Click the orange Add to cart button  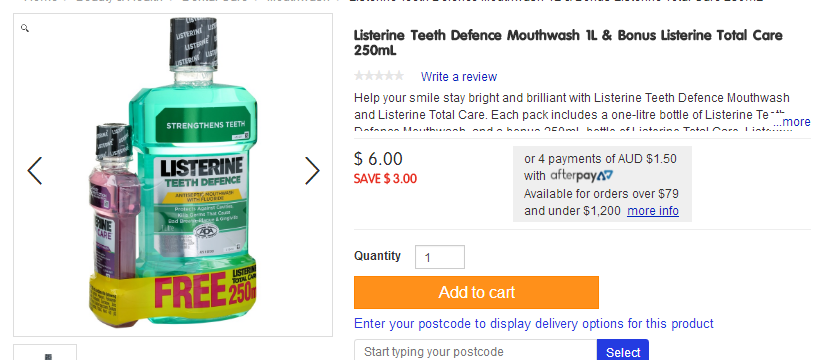[x=476, y=292]
